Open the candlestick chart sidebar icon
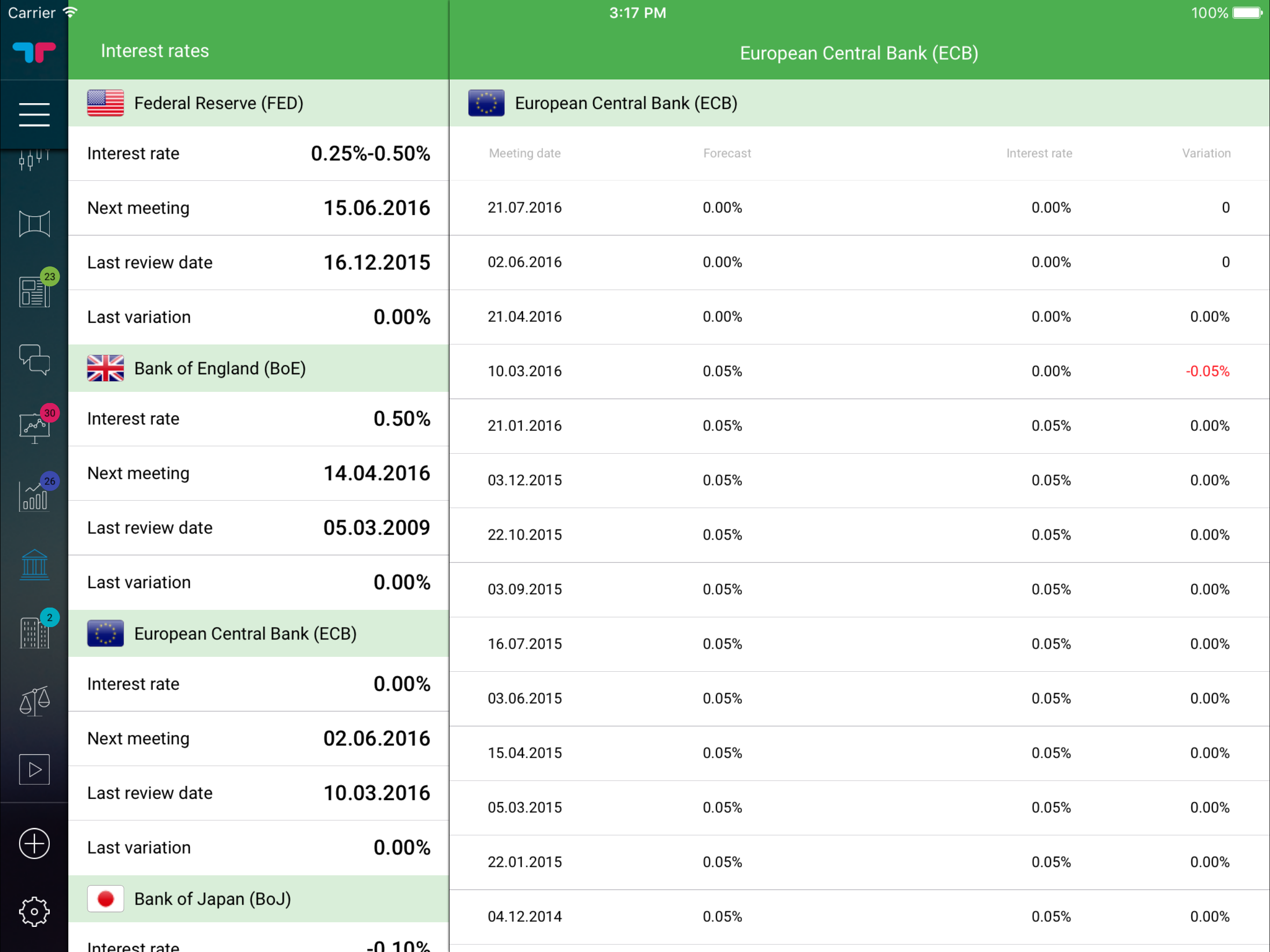The height and width of the screenshot is (952, 1270). (x=34, y=159)
